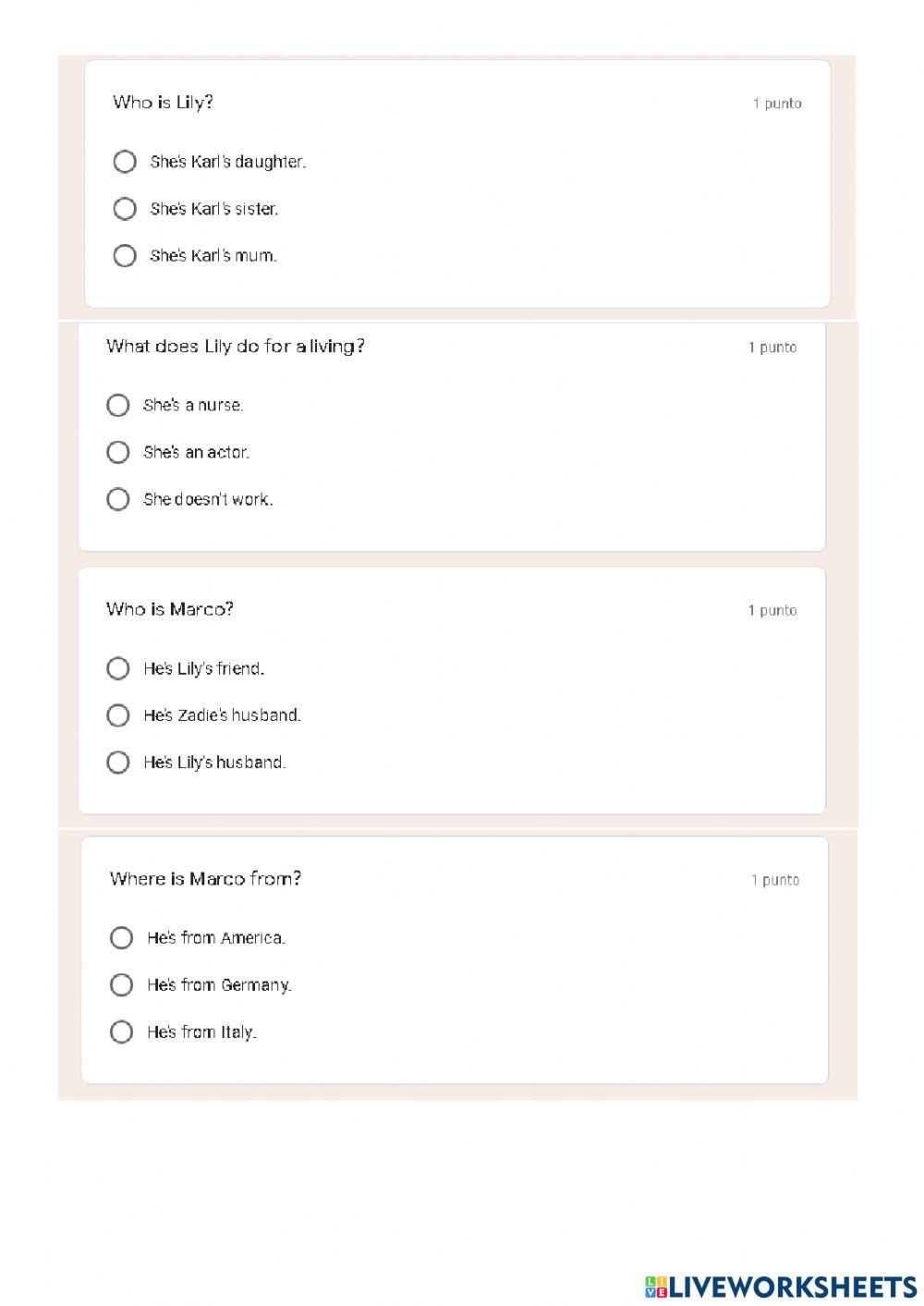The width and height of the screenshot is (924, 1306).
Task: Click the "Who is Lily?" question title
Action: 163,103
